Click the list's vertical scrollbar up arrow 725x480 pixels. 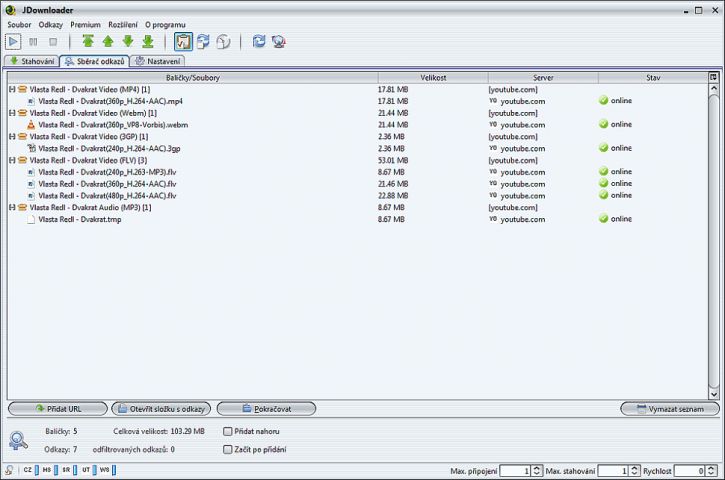(x=713, y=88)
